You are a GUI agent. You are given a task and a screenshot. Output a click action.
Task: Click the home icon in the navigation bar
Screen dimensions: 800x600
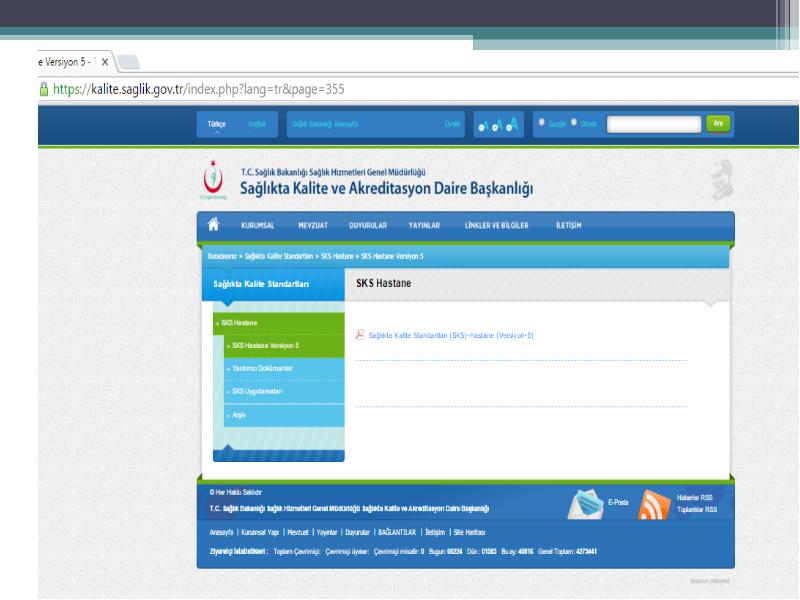pos(213,224)
